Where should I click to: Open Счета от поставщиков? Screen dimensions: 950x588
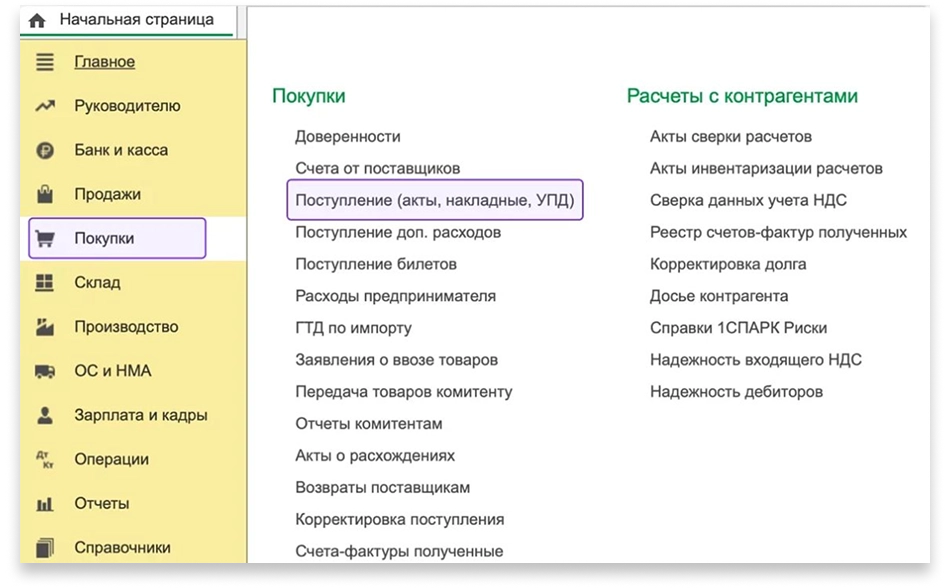(x=377, y=168)
